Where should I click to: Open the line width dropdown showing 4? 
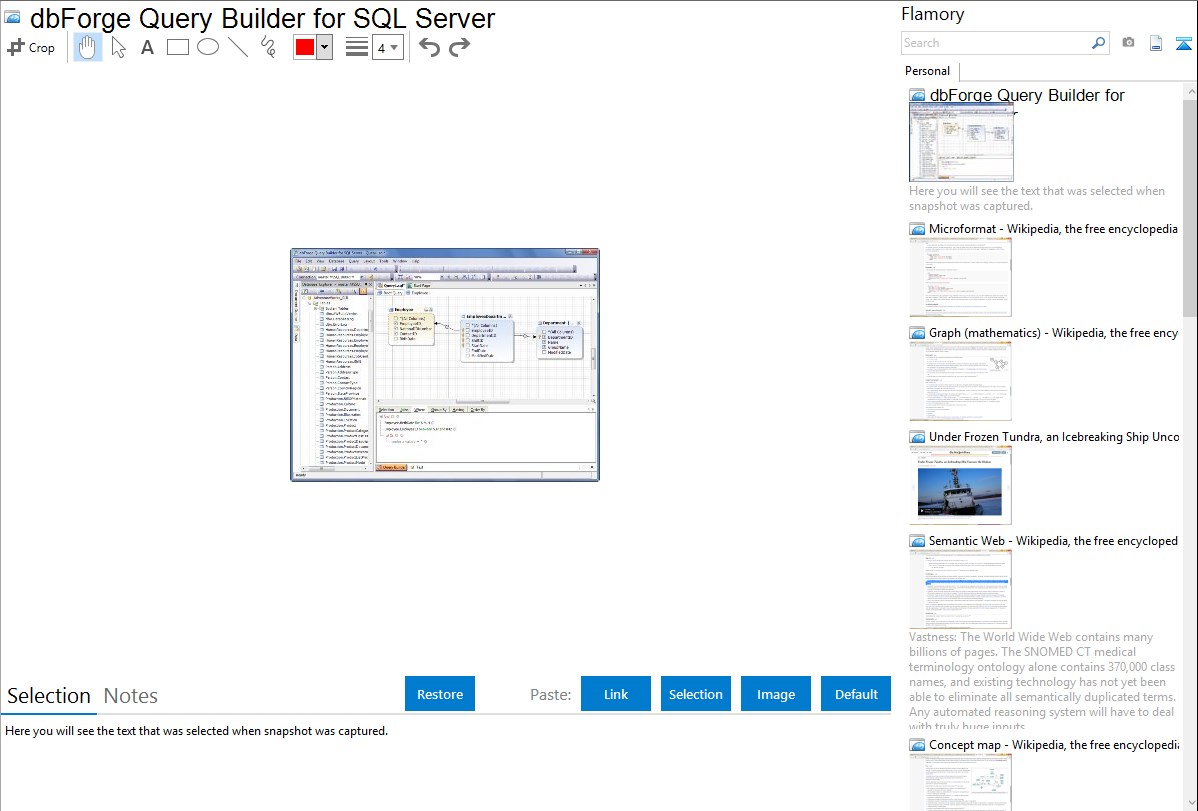point(388,47)
